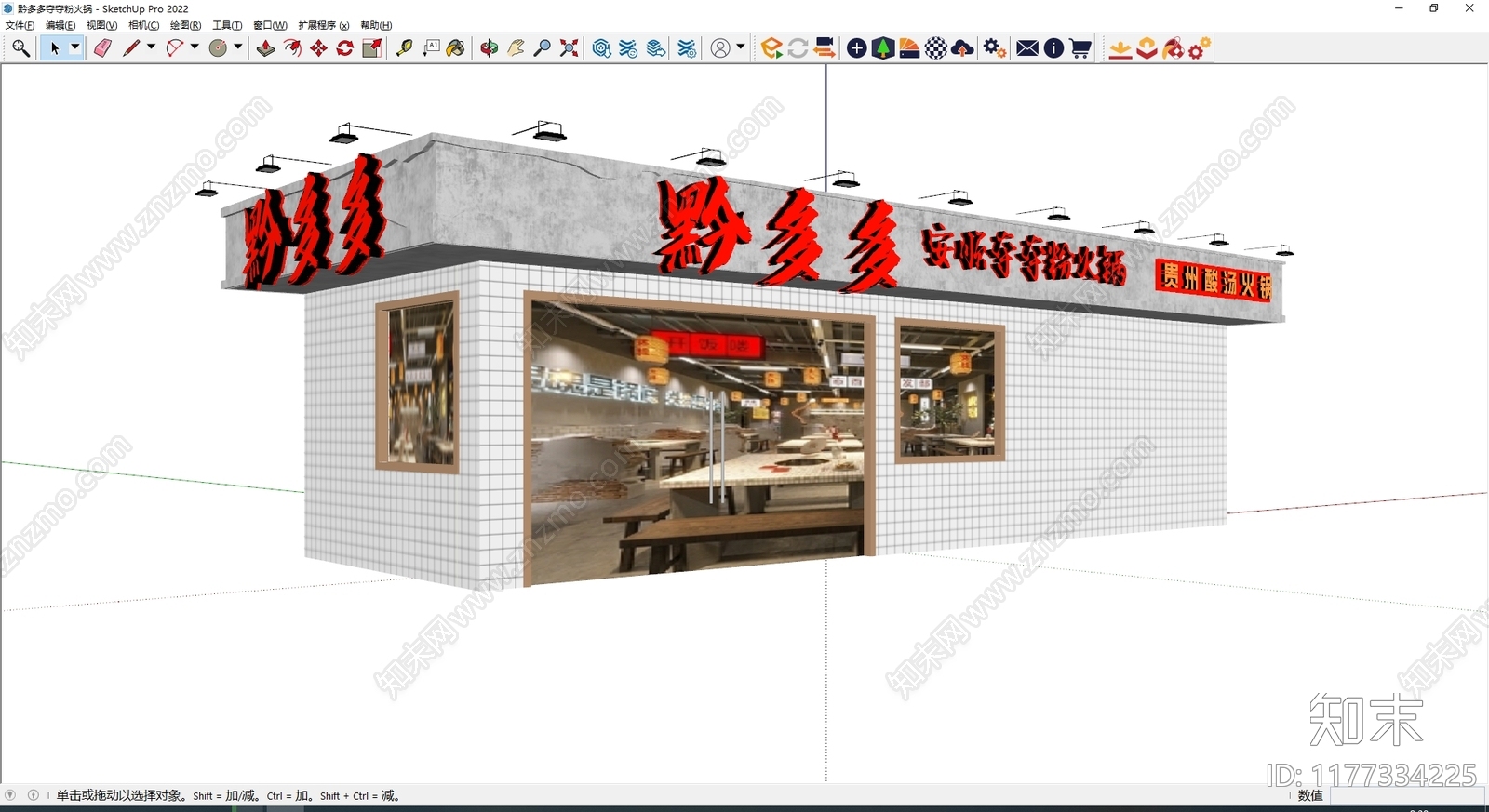Open the Extension Manager icon
1489x812 pixels.
tap(687, 48)
